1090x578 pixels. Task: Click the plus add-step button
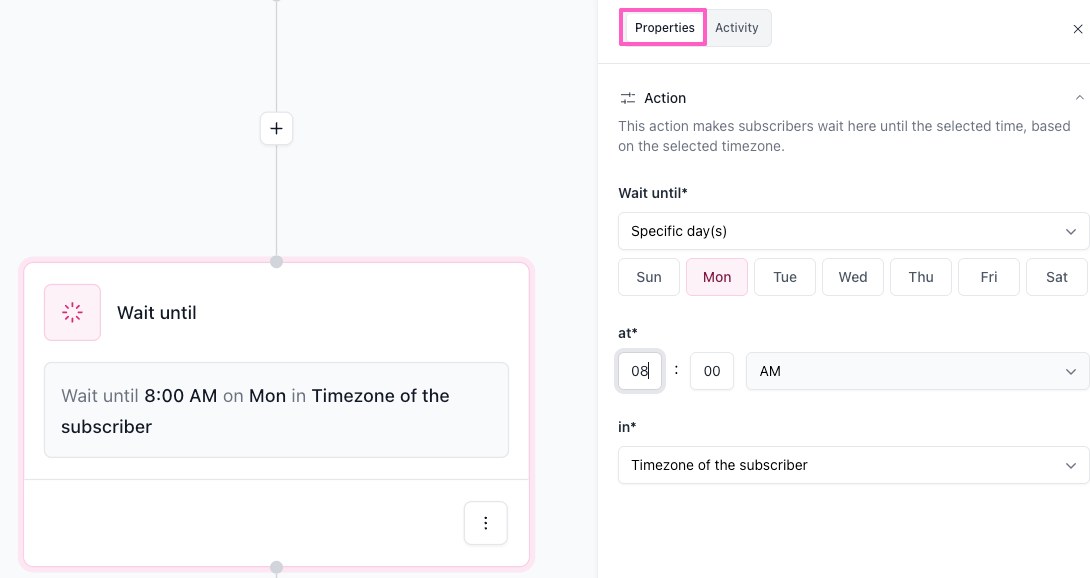tap(276, 129)
